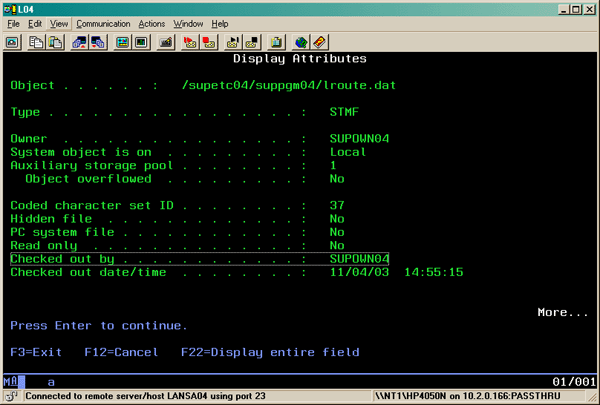This screenshot has height=405, width=600.
Task: Open the Communication menu
Action: point(103,24)
